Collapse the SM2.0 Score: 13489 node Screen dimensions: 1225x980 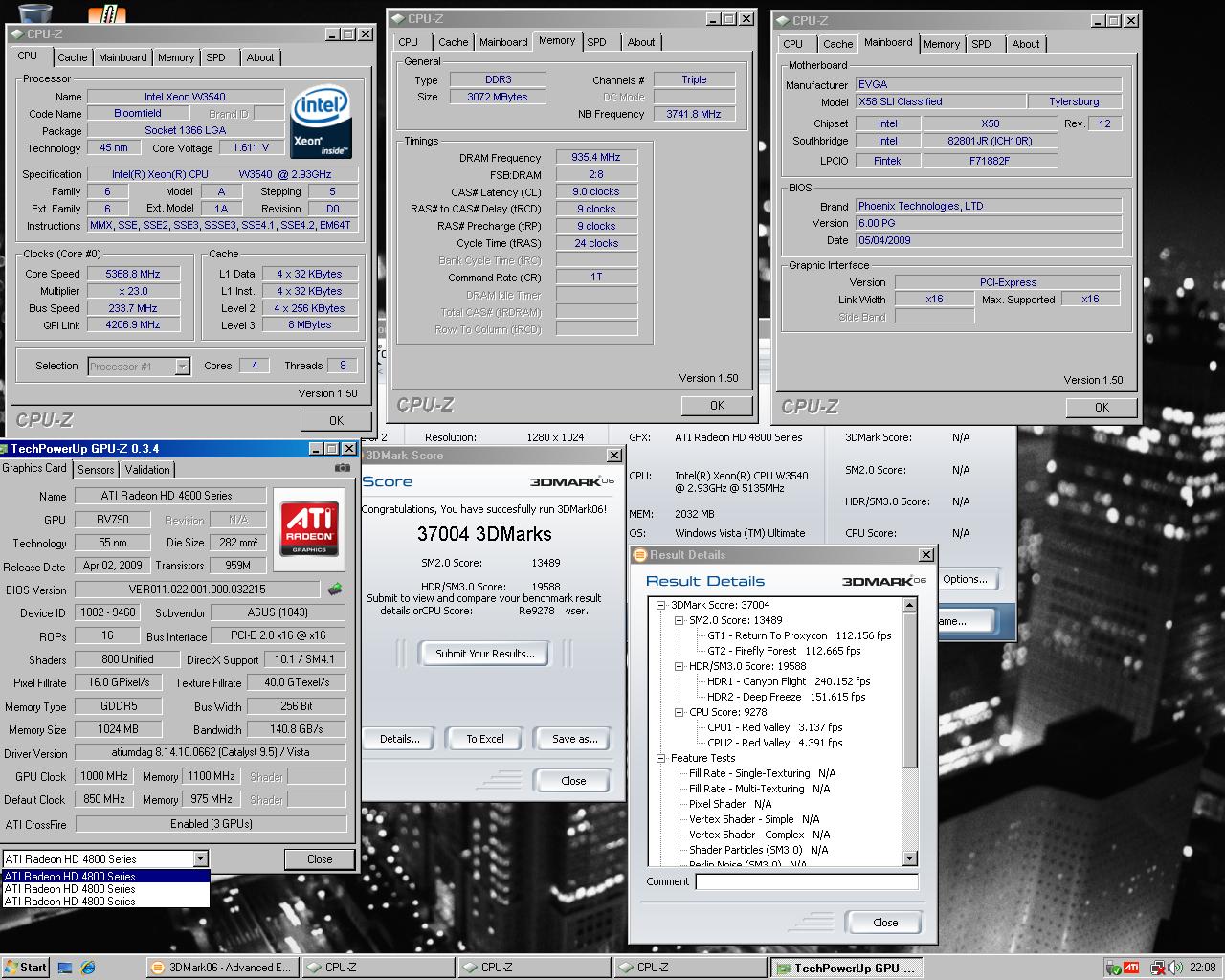click(679, 620)
